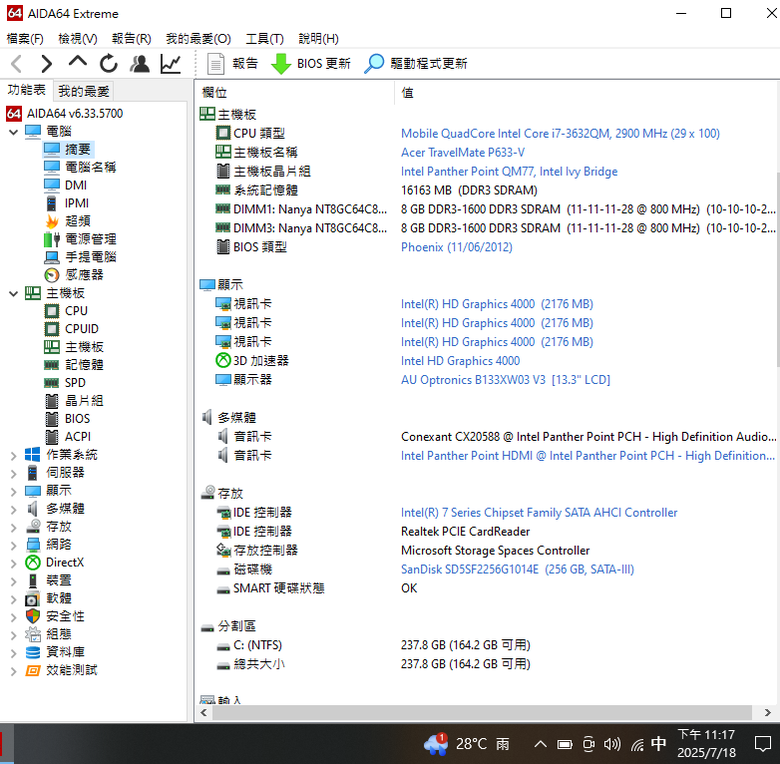Click the BIOS 更新 button
This screenshot has height=764, width=780.
coord(311,64)
